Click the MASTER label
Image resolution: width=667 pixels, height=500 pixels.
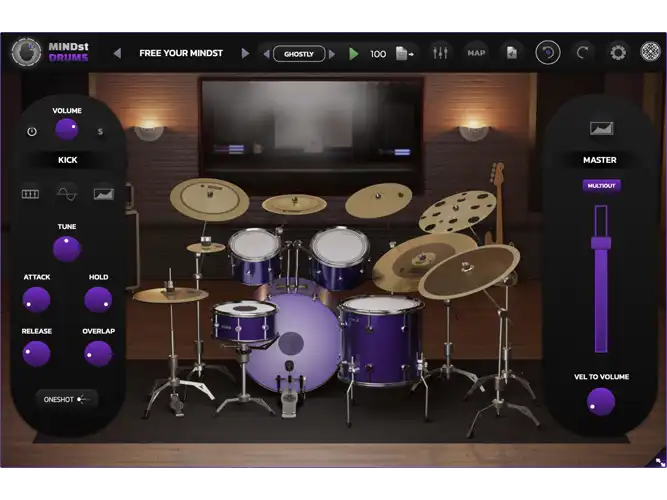pos(599,160)
